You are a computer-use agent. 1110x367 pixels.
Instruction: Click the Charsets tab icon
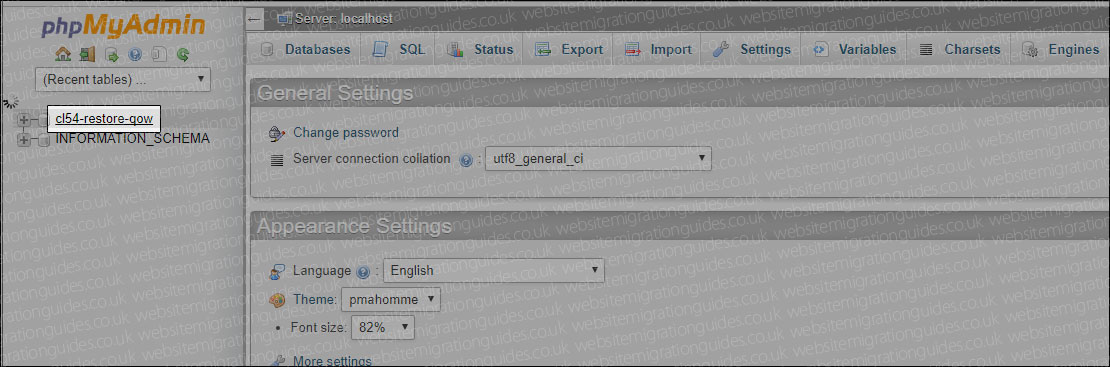click(x=925, y=50)
